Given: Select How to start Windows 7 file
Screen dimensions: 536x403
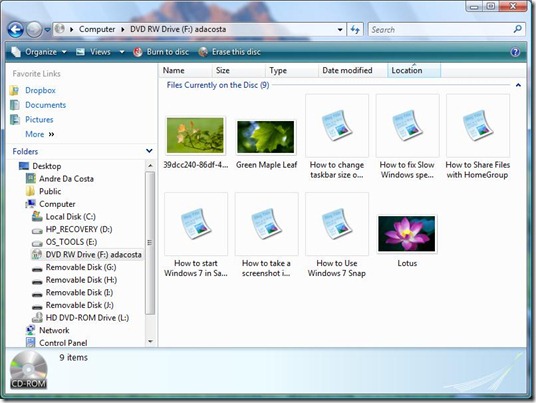Looking at the screenshot, I should [x=196, y=235].
